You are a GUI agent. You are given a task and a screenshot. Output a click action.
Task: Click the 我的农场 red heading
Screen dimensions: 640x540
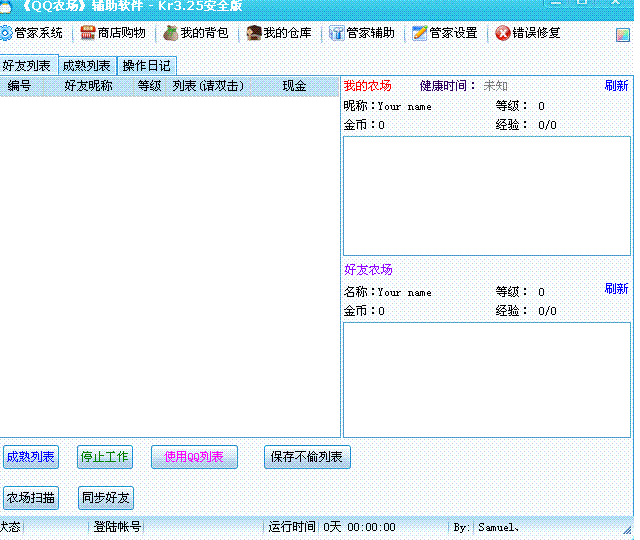coord(367,86)
